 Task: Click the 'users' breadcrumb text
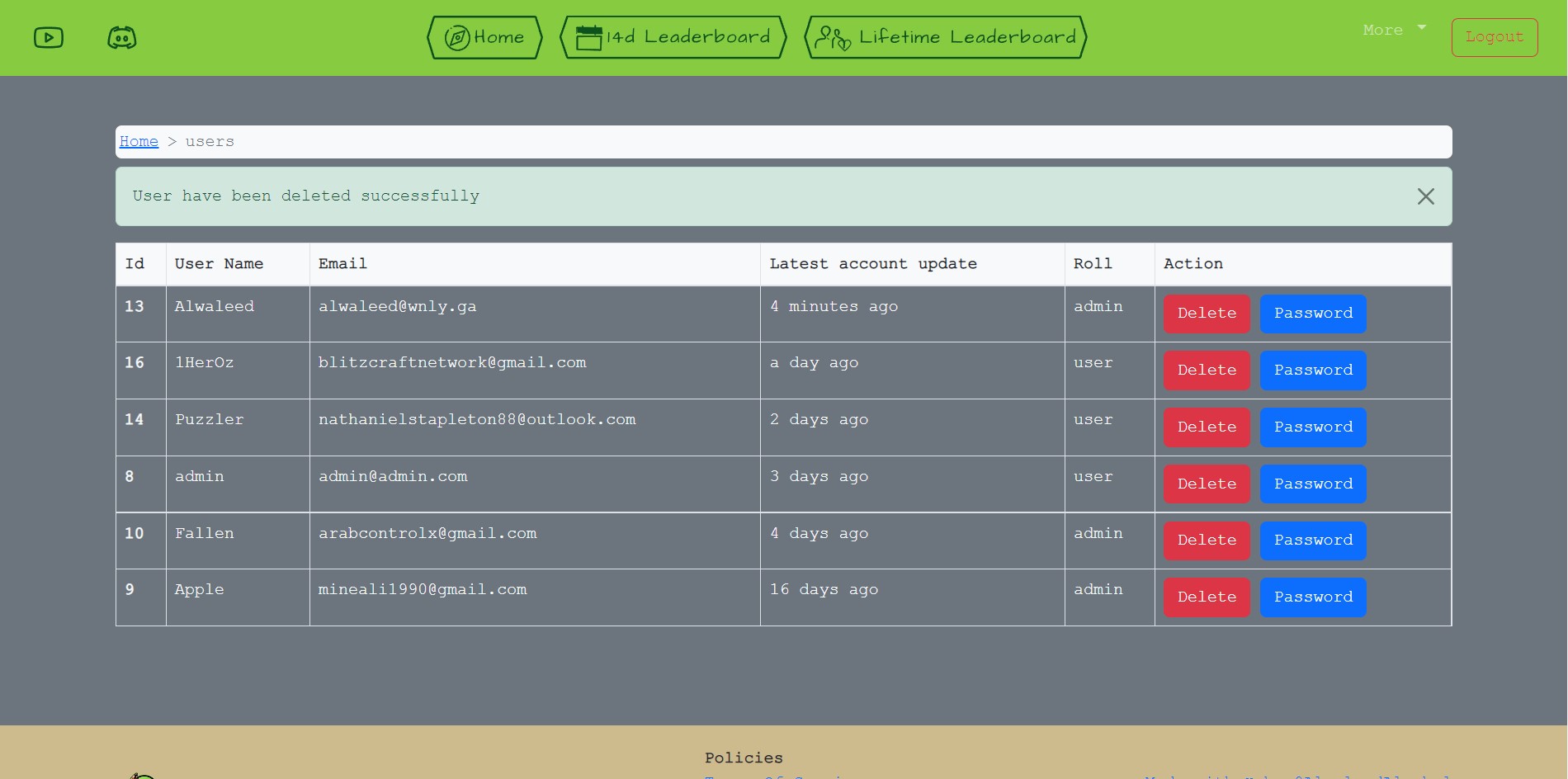[x=210, y=142]
